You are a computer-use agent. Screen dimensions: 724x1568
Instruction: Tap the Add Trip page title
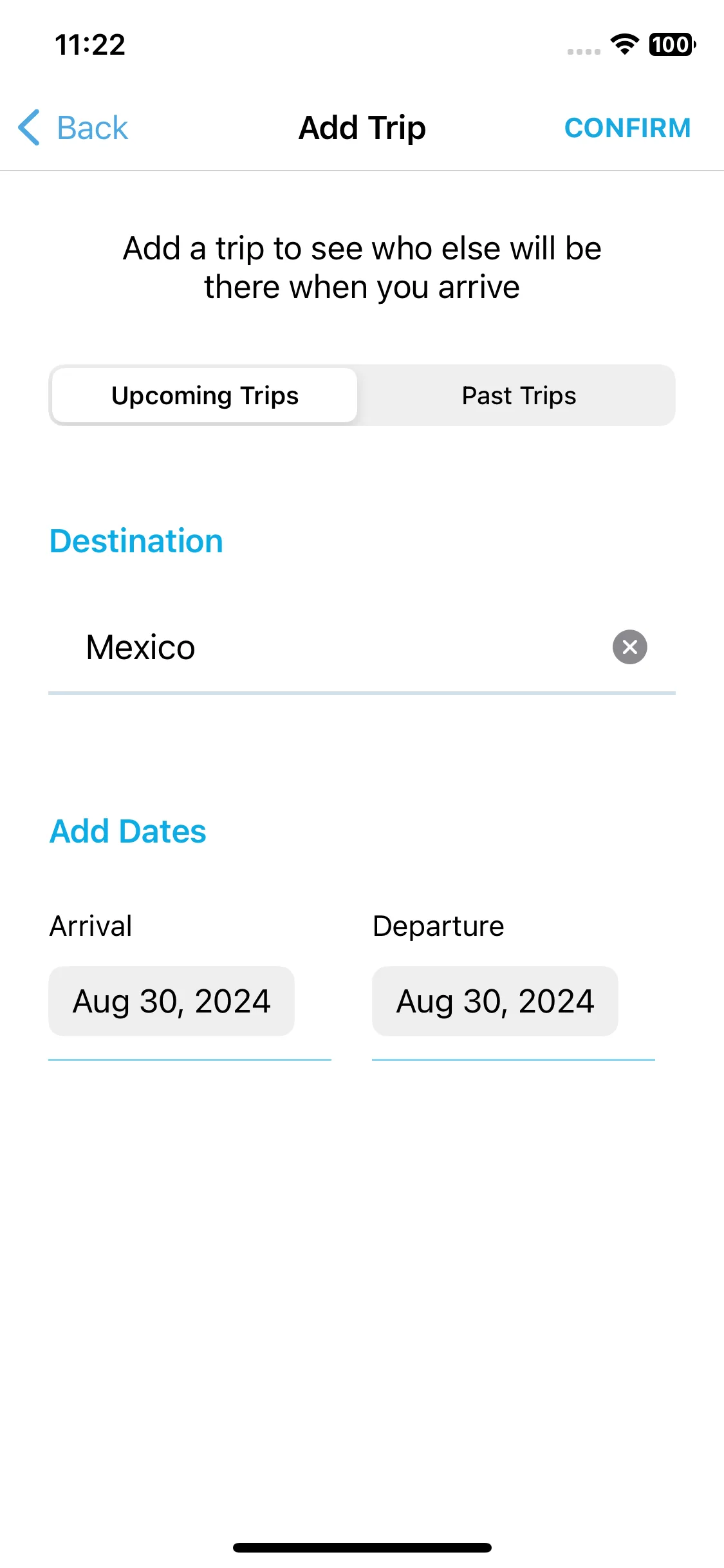click(x=362, y=127)
